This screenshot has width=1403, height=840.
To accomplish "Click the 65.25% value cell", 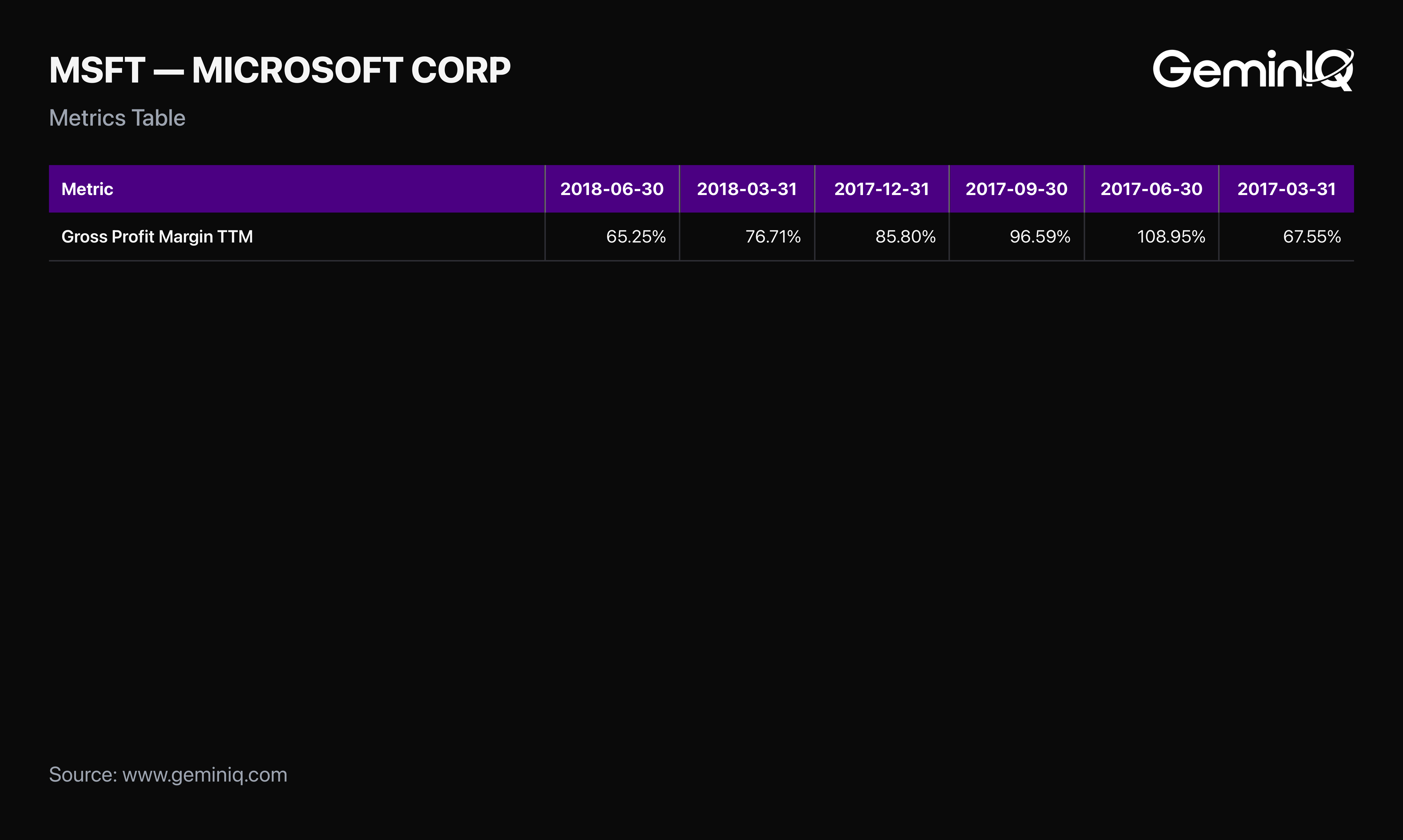I will (612, 237).
